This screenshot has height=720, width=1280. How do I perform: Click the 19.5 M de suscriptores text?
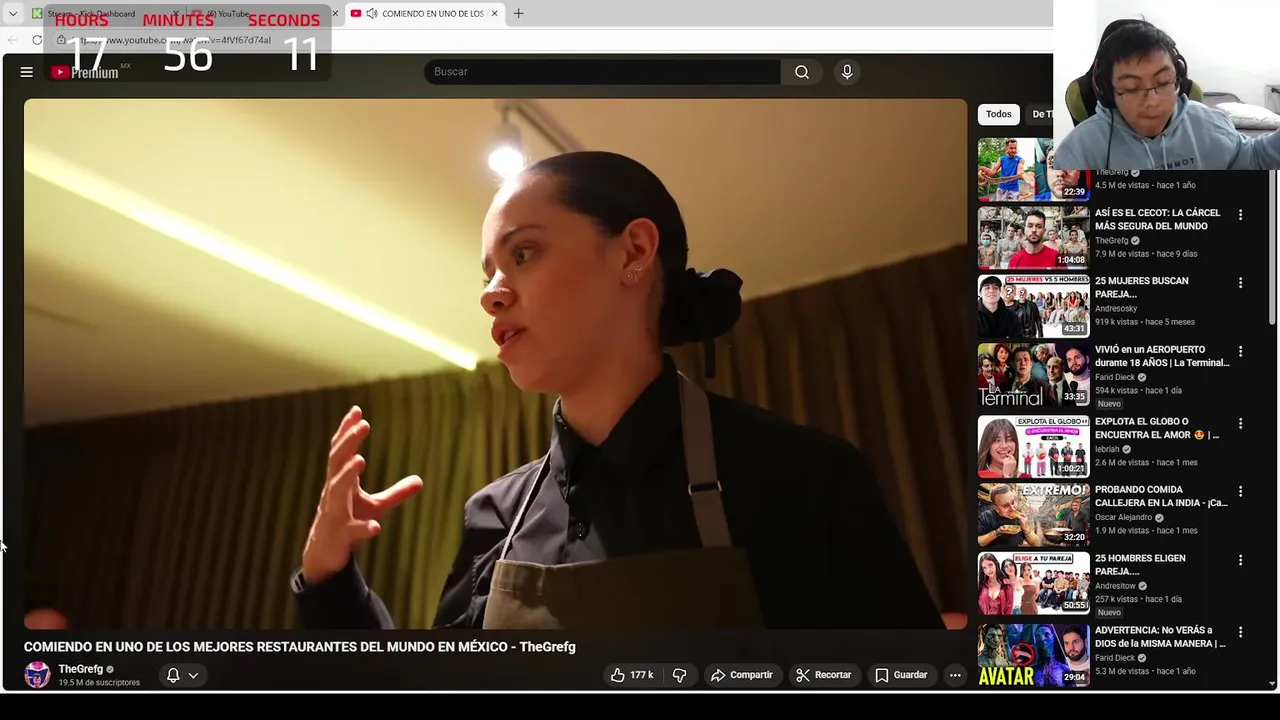click(x=99, y=683)
